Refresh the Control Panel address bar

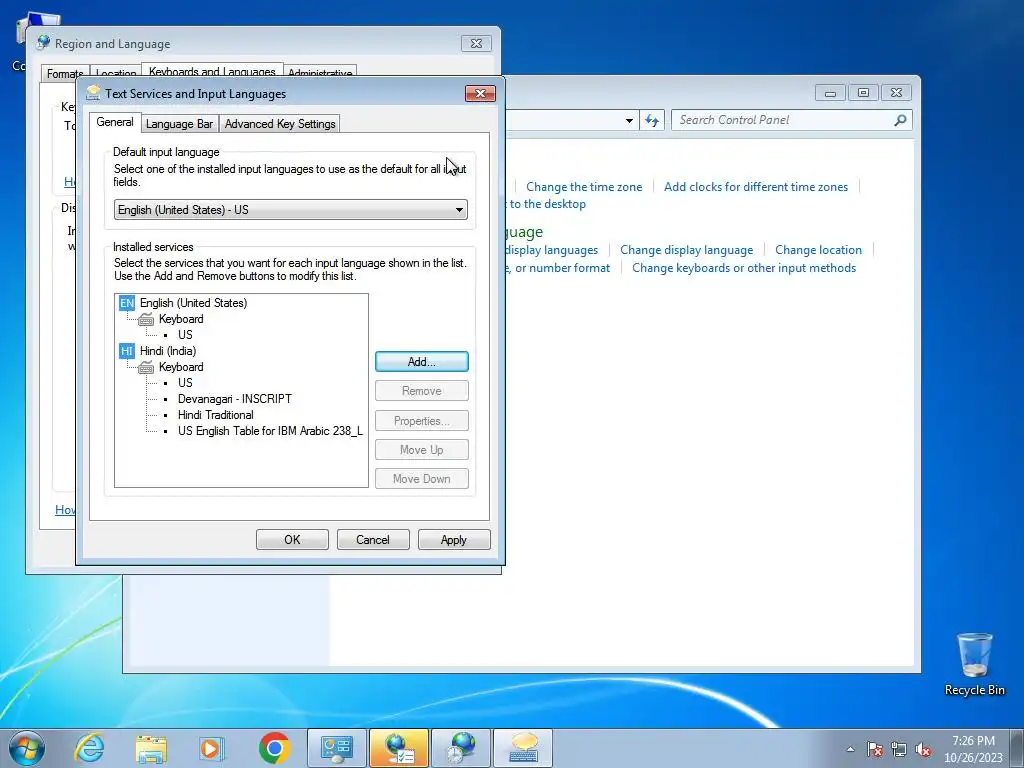click(x=652, y=120)
